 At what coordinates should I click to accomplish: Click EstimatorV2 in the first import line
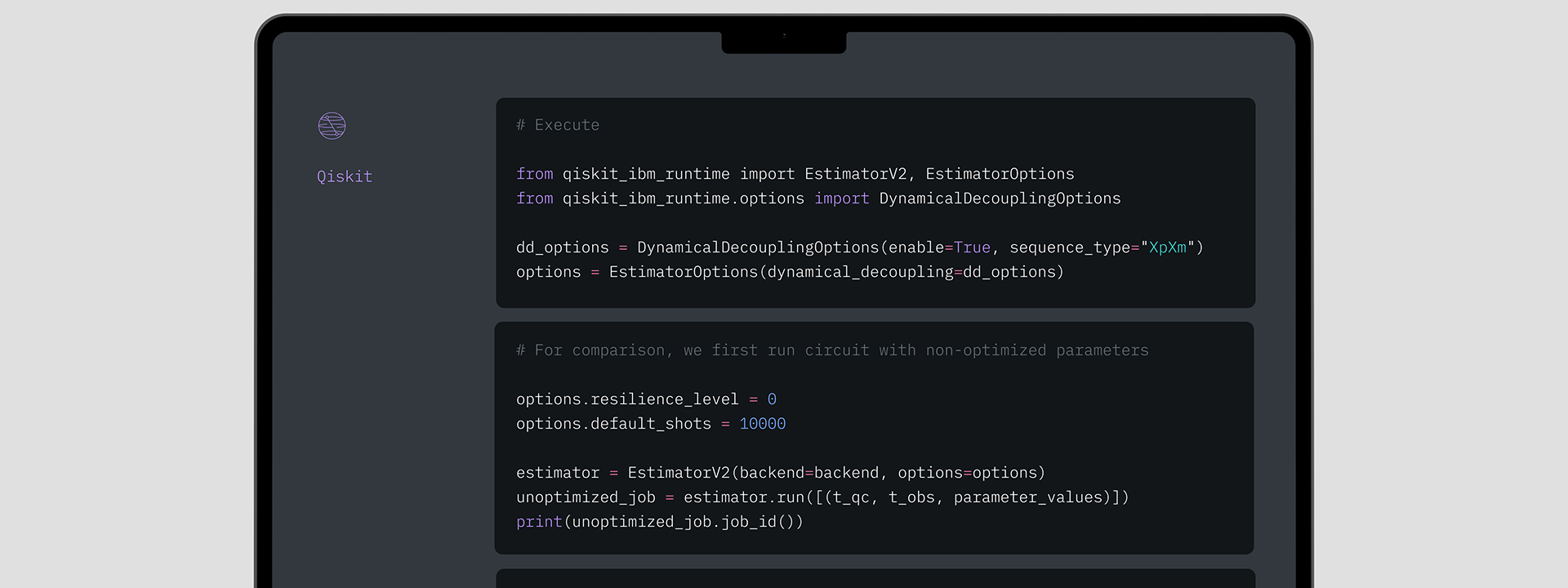coord(855,174)
